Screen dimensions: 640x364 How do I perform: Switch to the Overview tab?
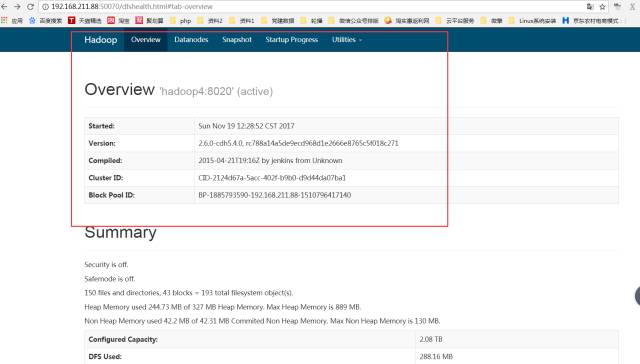point(146,40)
